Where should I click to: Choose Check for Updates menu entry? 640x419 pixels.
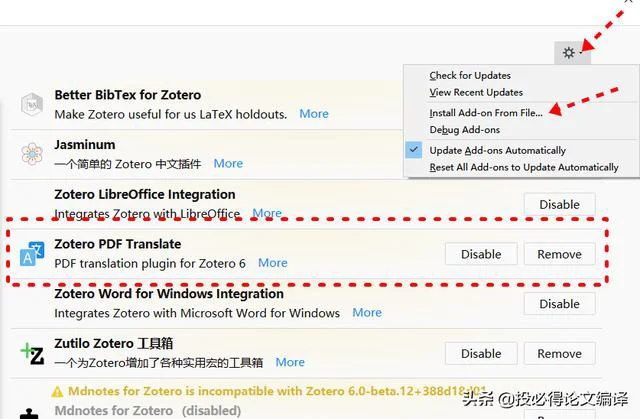click(x=470, y=75)
